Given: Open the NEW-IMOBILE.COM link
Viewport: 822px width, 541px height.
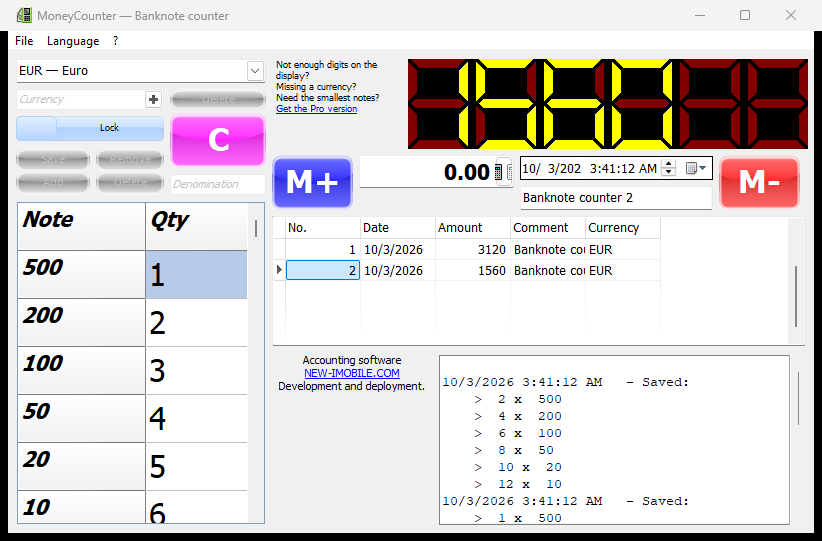Looking at the screenshot, I should pyautogui.click(x=352, y=373).
